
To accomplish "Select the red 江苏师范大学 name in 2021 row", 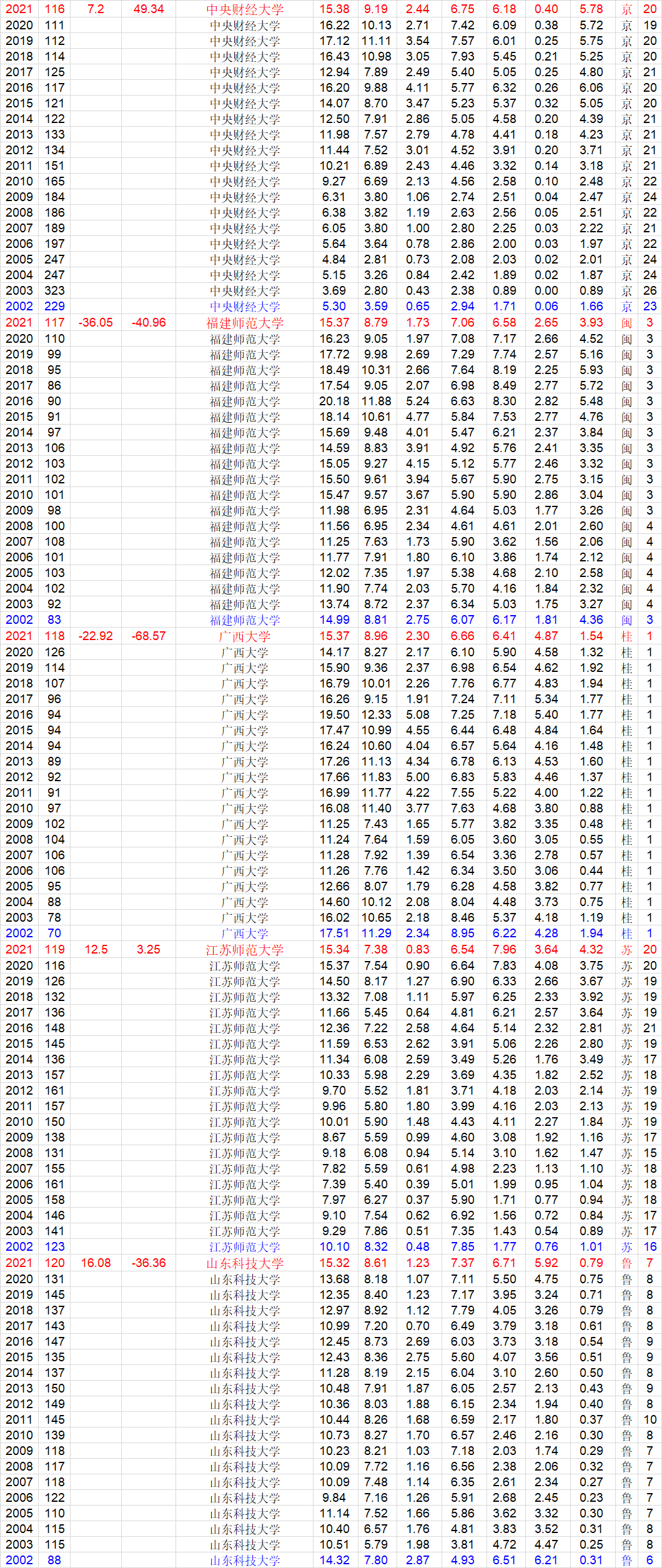I will click(245, 950).
